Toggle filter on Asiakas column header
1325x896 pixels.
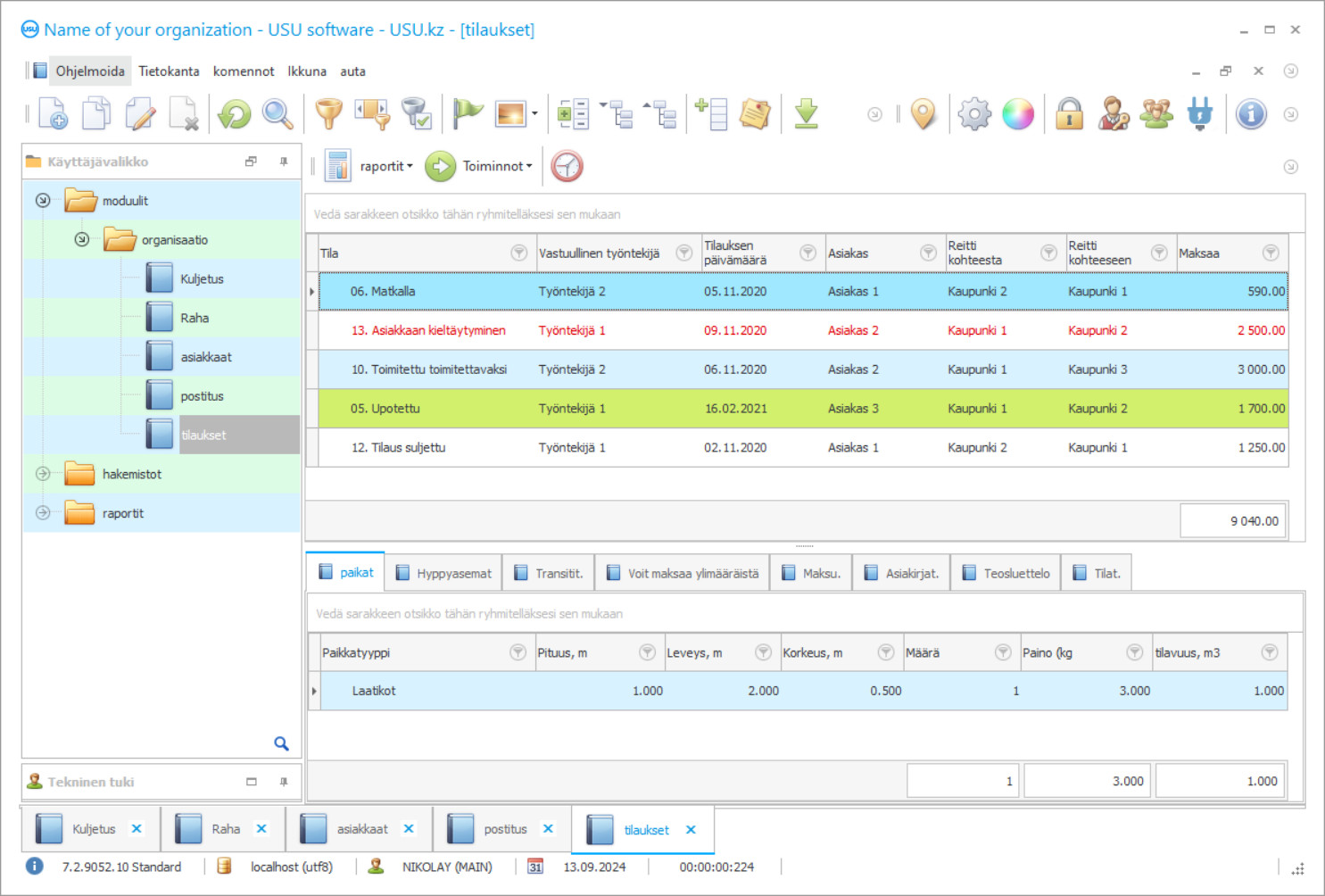pos(928,253)
